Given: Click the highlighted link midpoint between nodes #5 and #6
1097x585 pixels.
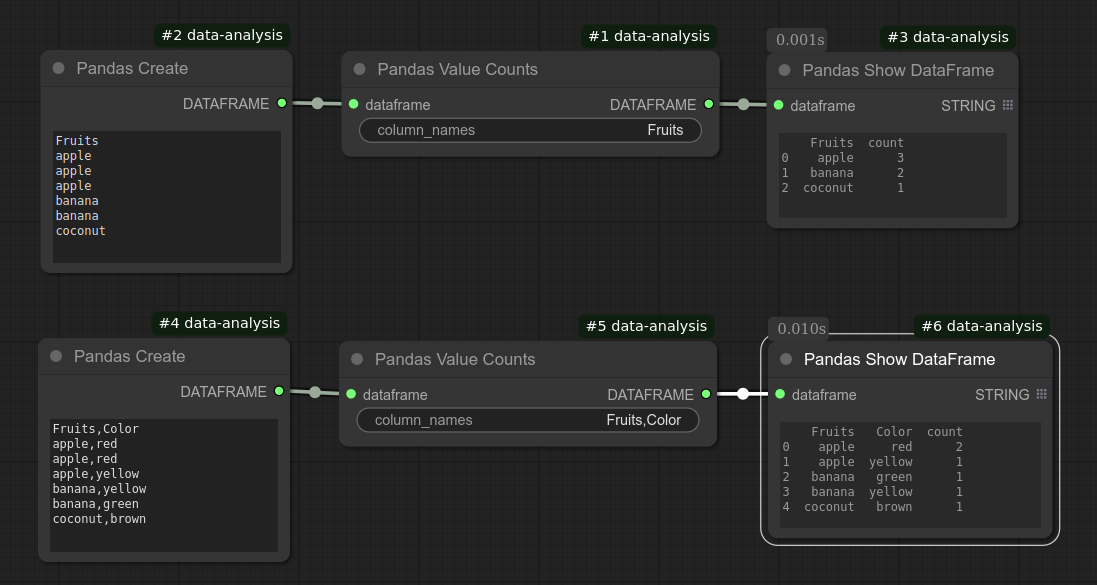Looking at the screenshot, I should (742, 394).
